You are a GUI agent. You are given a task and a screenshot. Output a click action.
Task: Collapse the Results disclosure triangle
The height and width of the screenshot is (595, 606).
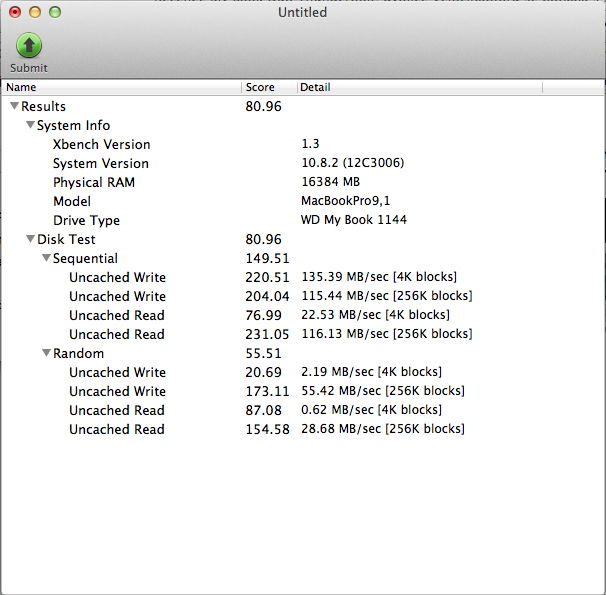15,106
